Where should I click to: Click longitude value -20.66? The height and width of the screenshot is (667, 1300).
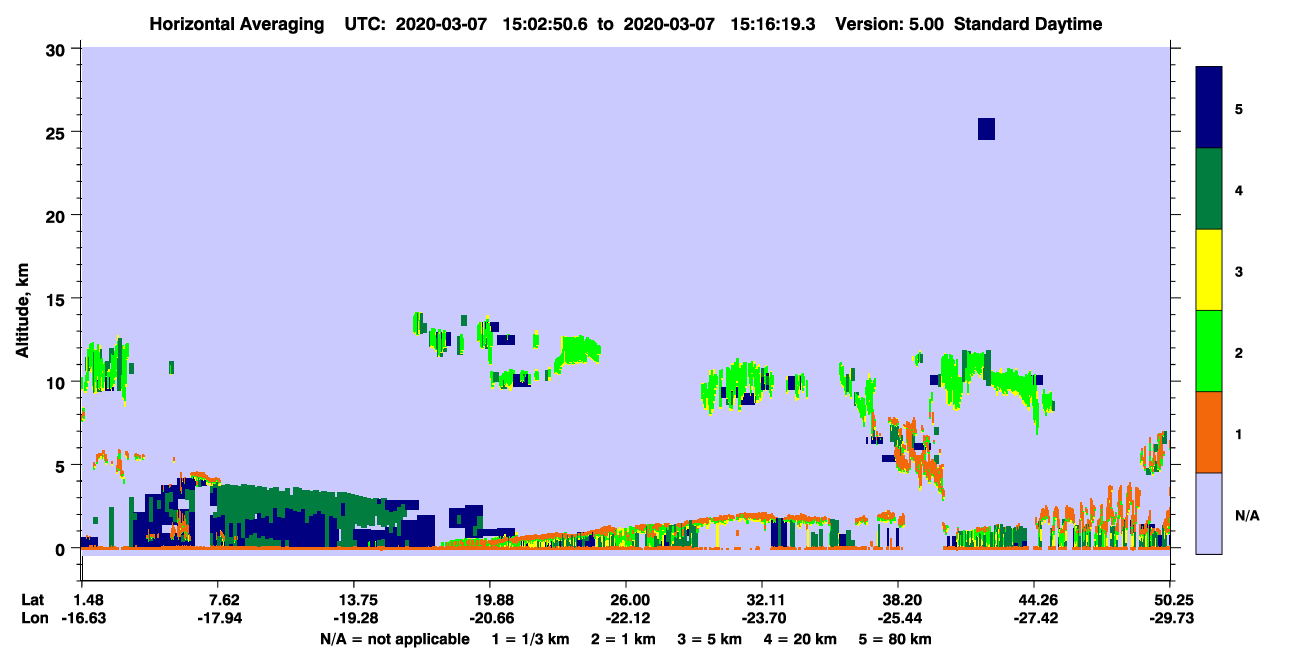[x=490, y=618]
